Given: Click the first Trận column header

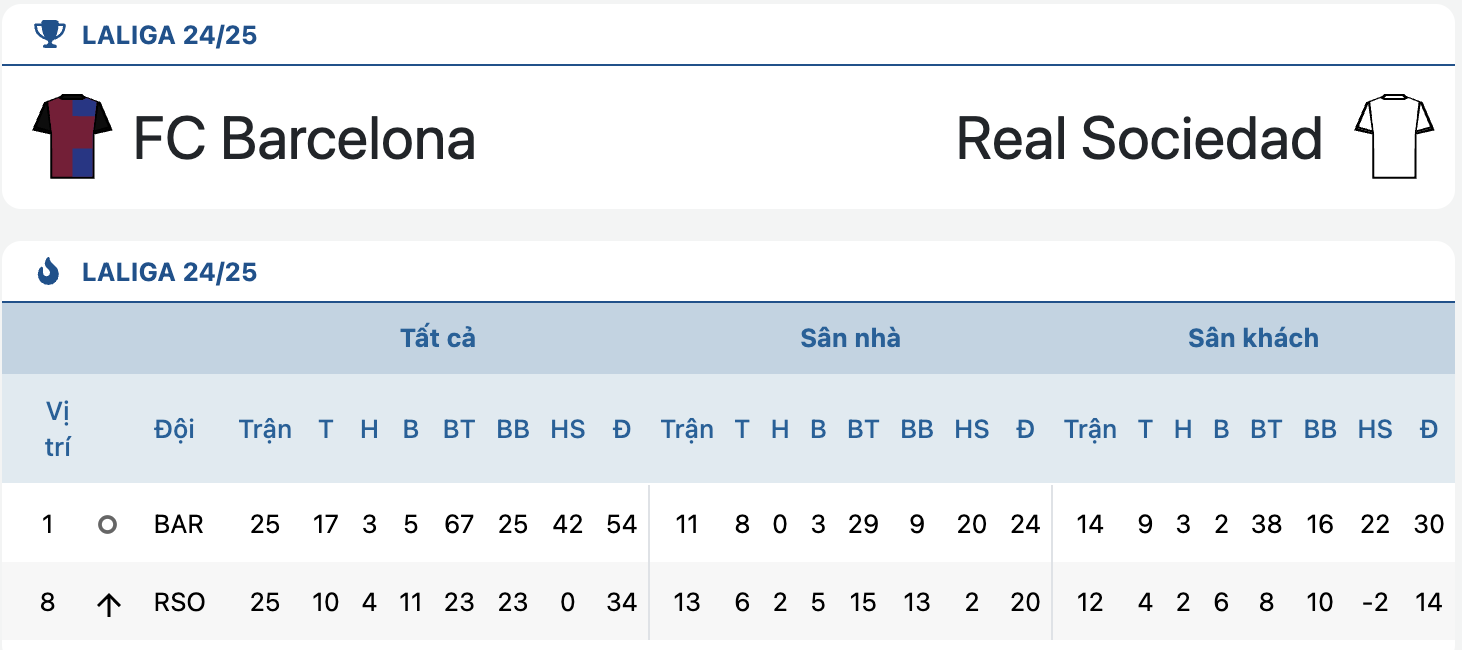Looking at the screenshot, I should coord(265,429).
